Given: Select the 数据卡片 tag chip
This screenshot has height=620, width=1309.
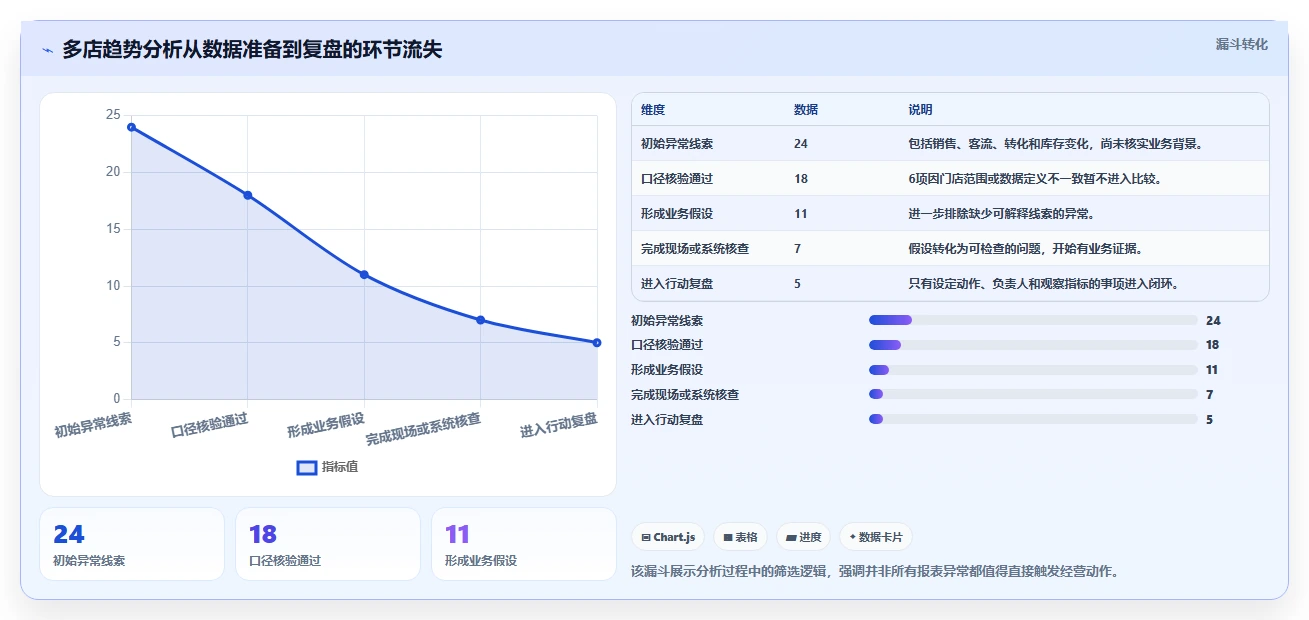Looking at the screenshot, I should pyautogui.click(x=875, y=537).
